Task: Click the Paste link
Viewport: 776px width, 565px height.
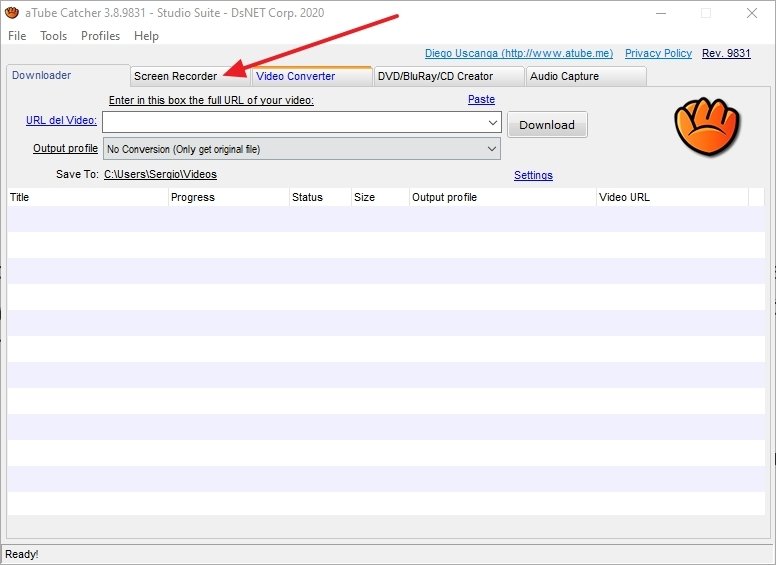Action: pos(481,99)
